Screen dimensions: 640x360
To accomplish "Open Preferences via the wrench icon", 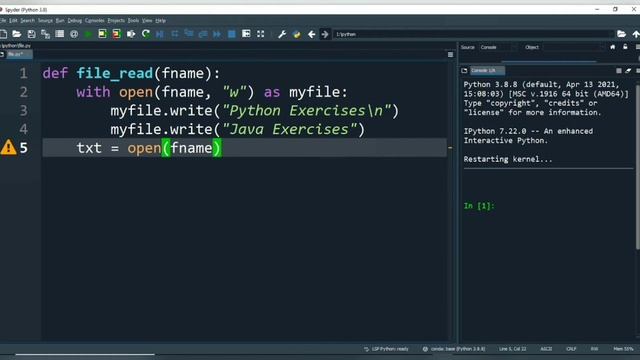I will point(282,34).
